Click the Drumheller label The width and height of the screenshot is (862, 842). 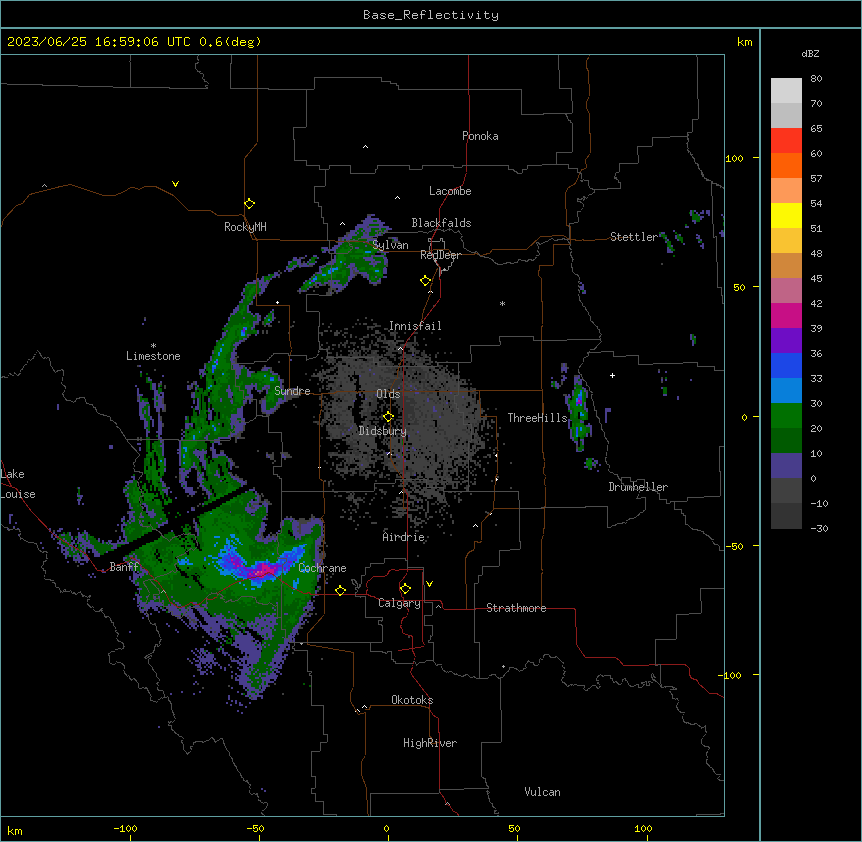(x=638, y=487)
